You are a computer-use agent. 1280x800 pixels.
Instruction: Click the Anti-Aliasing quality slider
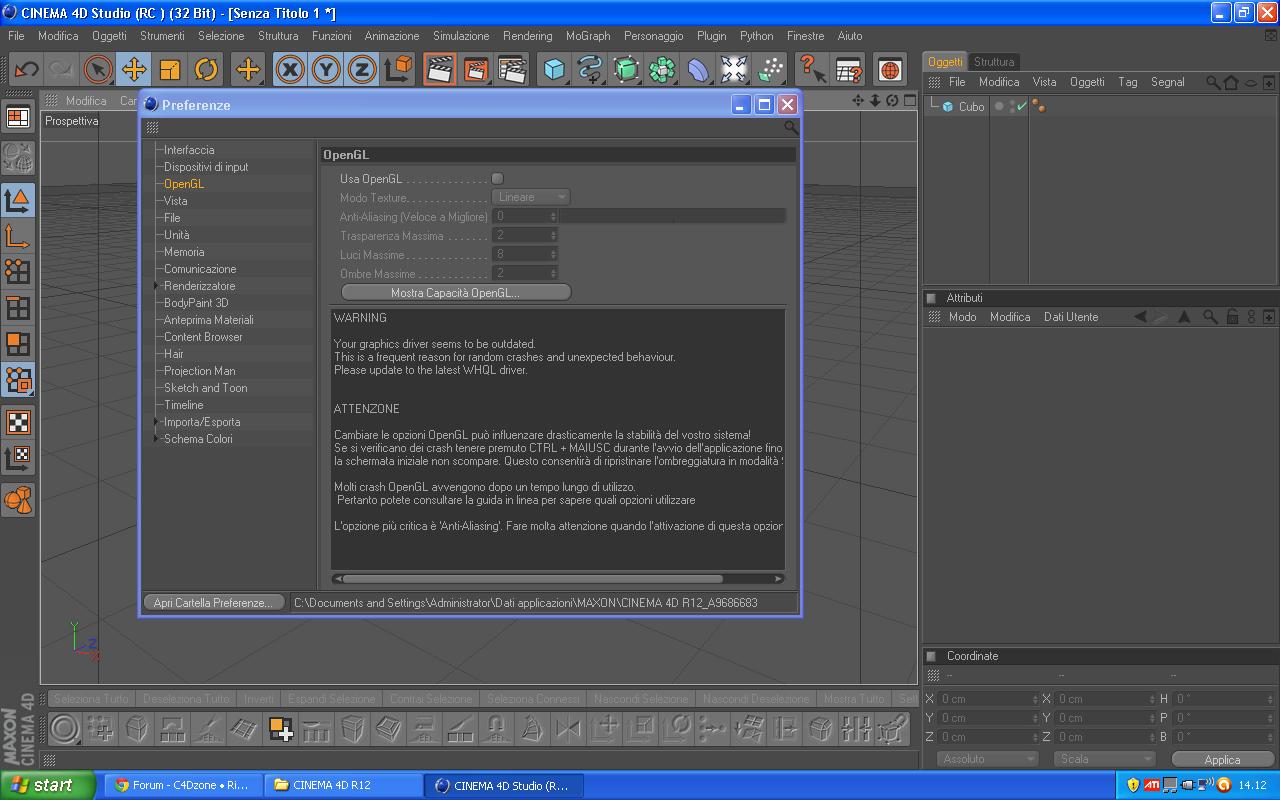click(x=673, y=216)
